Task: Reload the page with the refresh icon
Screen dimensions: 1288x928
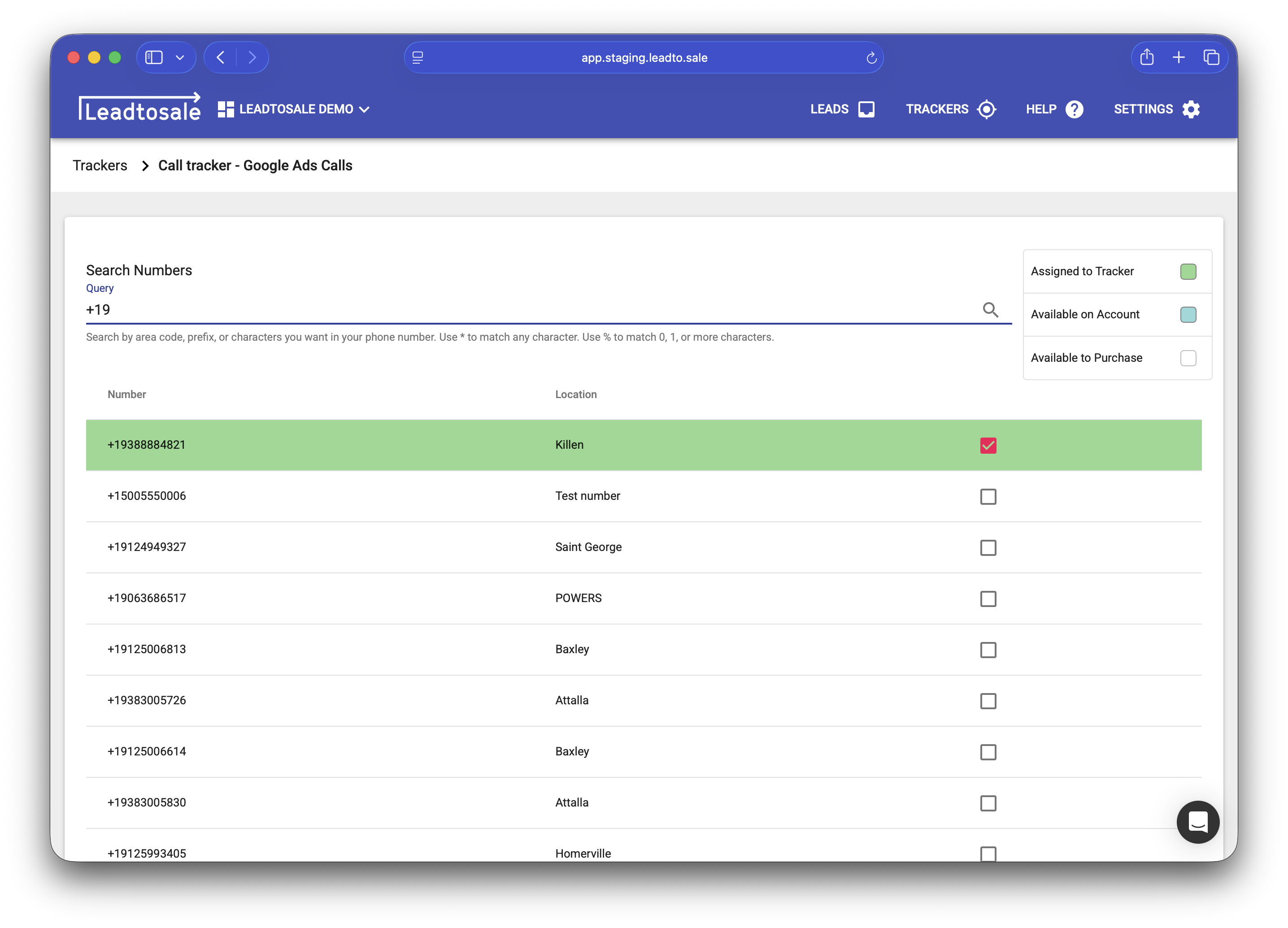Action: (x=872, y=57)
